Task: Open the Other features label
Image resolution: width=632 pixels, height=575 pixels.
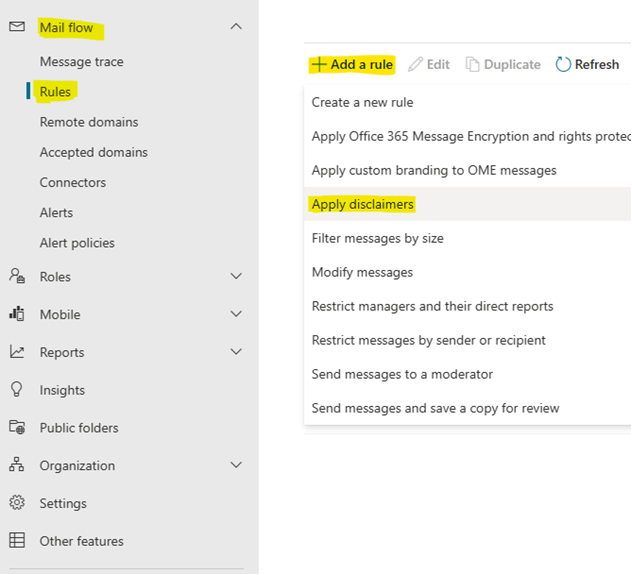Action: (x=81, y=541)
